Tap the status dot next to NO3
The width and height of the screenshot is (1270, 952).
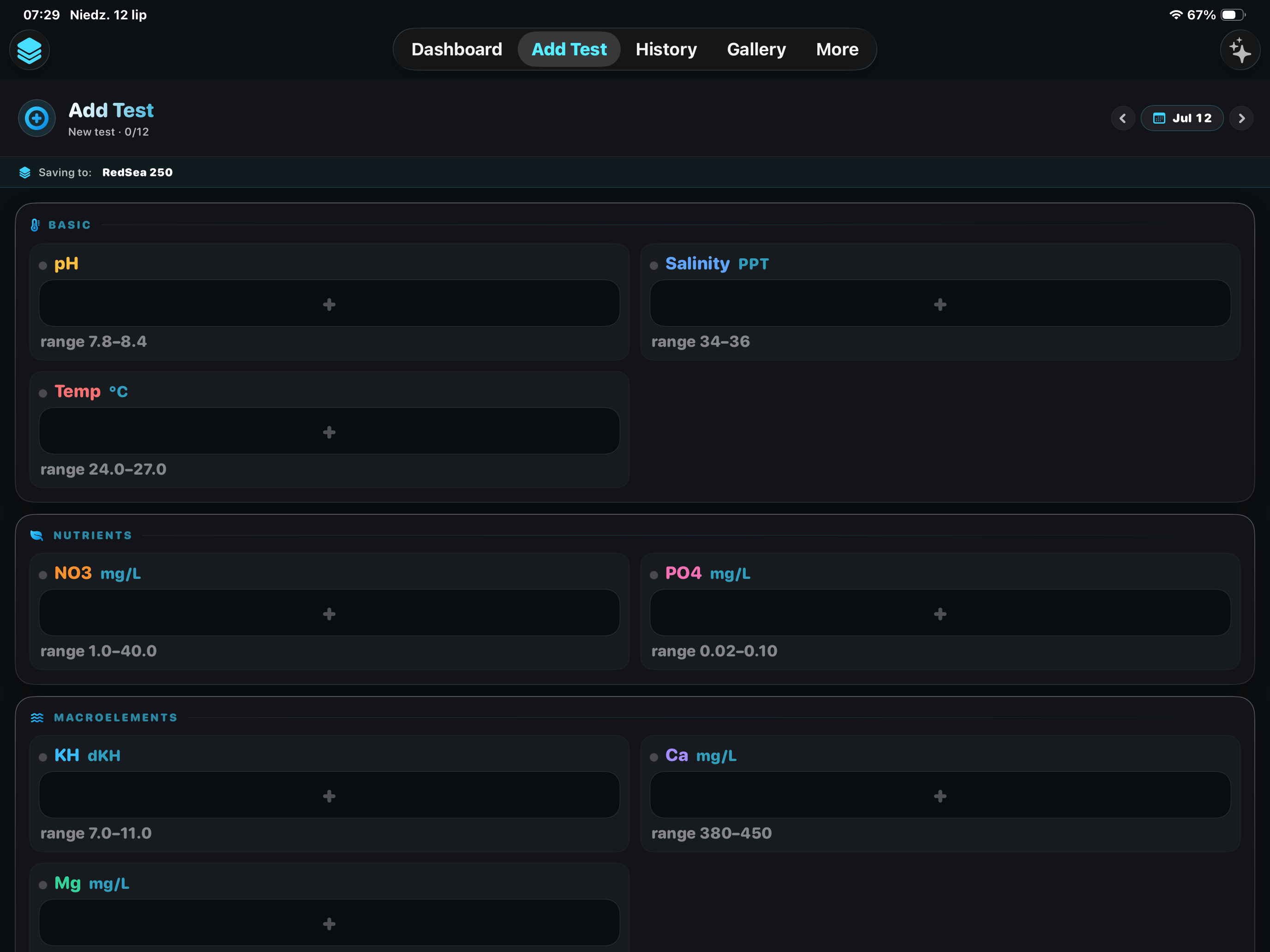coord(43,576)
